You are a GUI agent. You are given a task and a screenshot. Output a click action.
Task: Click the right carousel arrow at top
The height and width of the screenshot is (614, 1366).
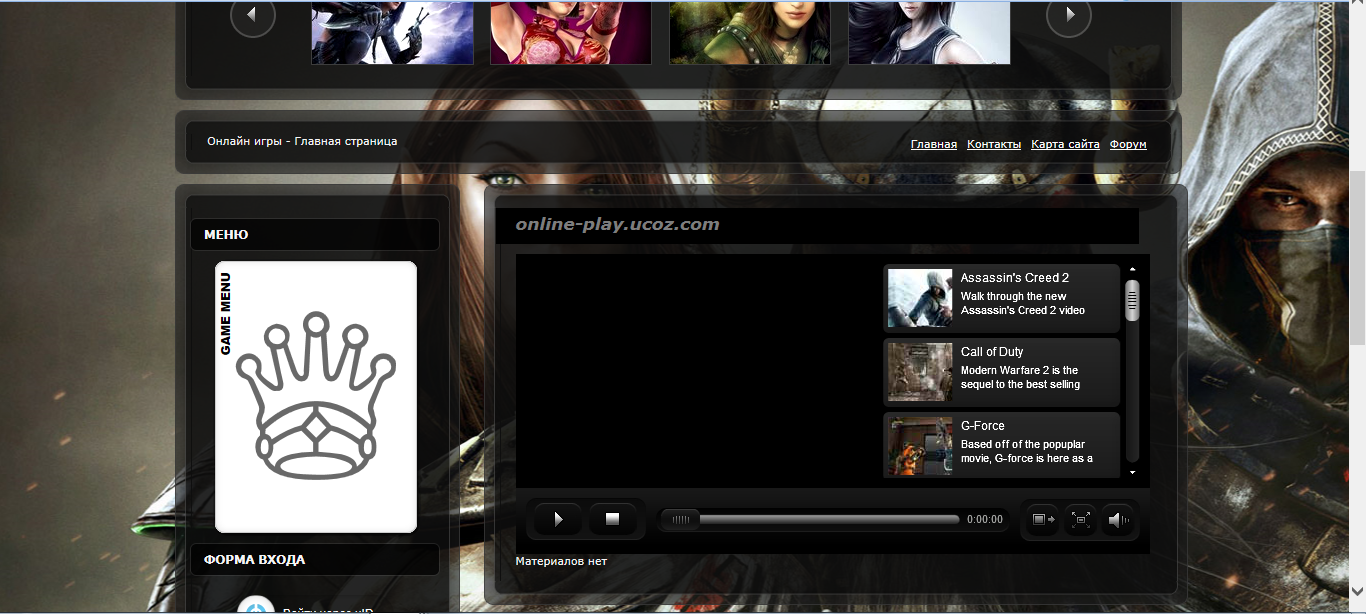click(x=1069, y=15)
